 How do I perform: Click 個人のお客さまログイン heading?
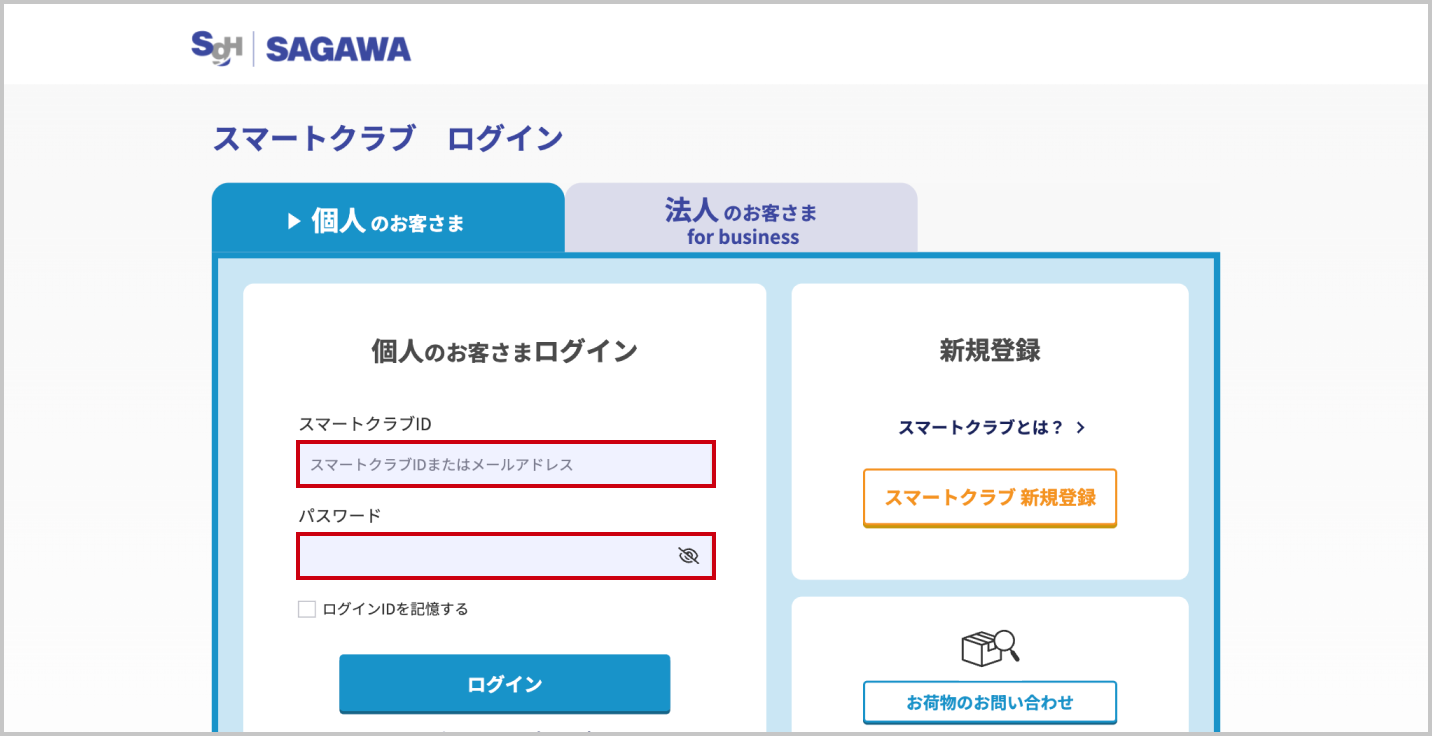[x=505, y=351]
